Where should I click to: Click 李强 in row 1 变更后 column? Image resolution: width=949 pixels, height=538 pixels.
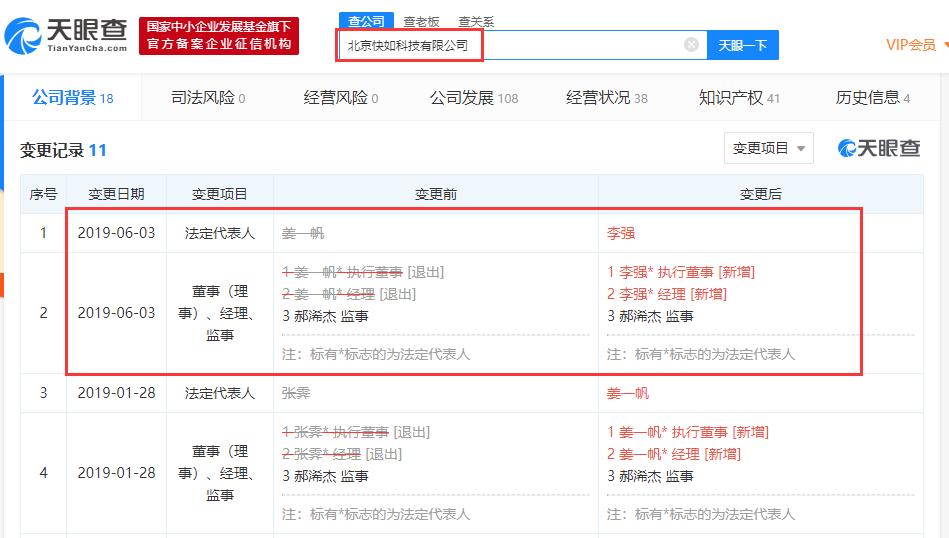click(x=621, y=233)
